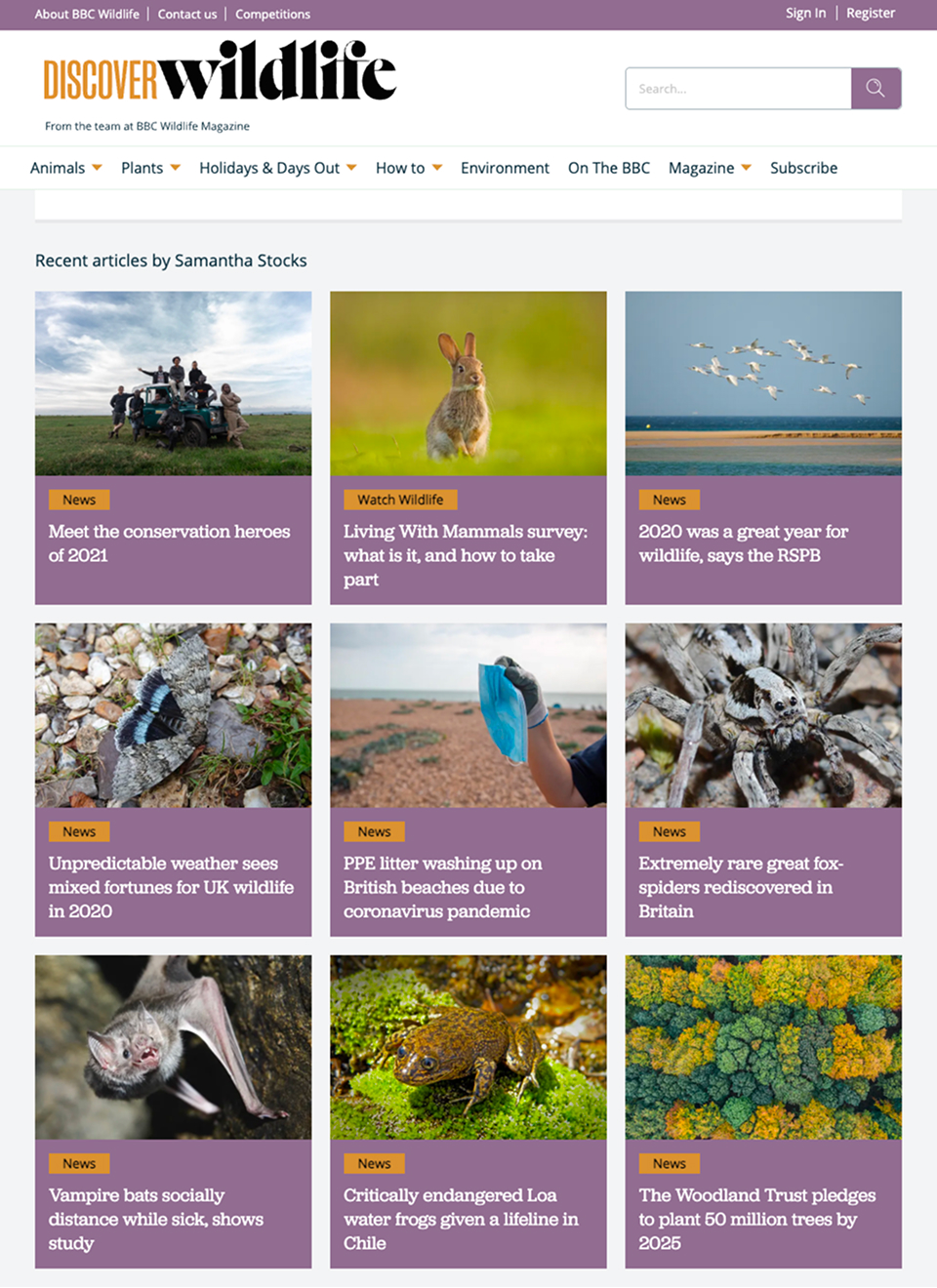Expand the Plants menu arrow
The image size is (937, 1288).
(176, 168)
